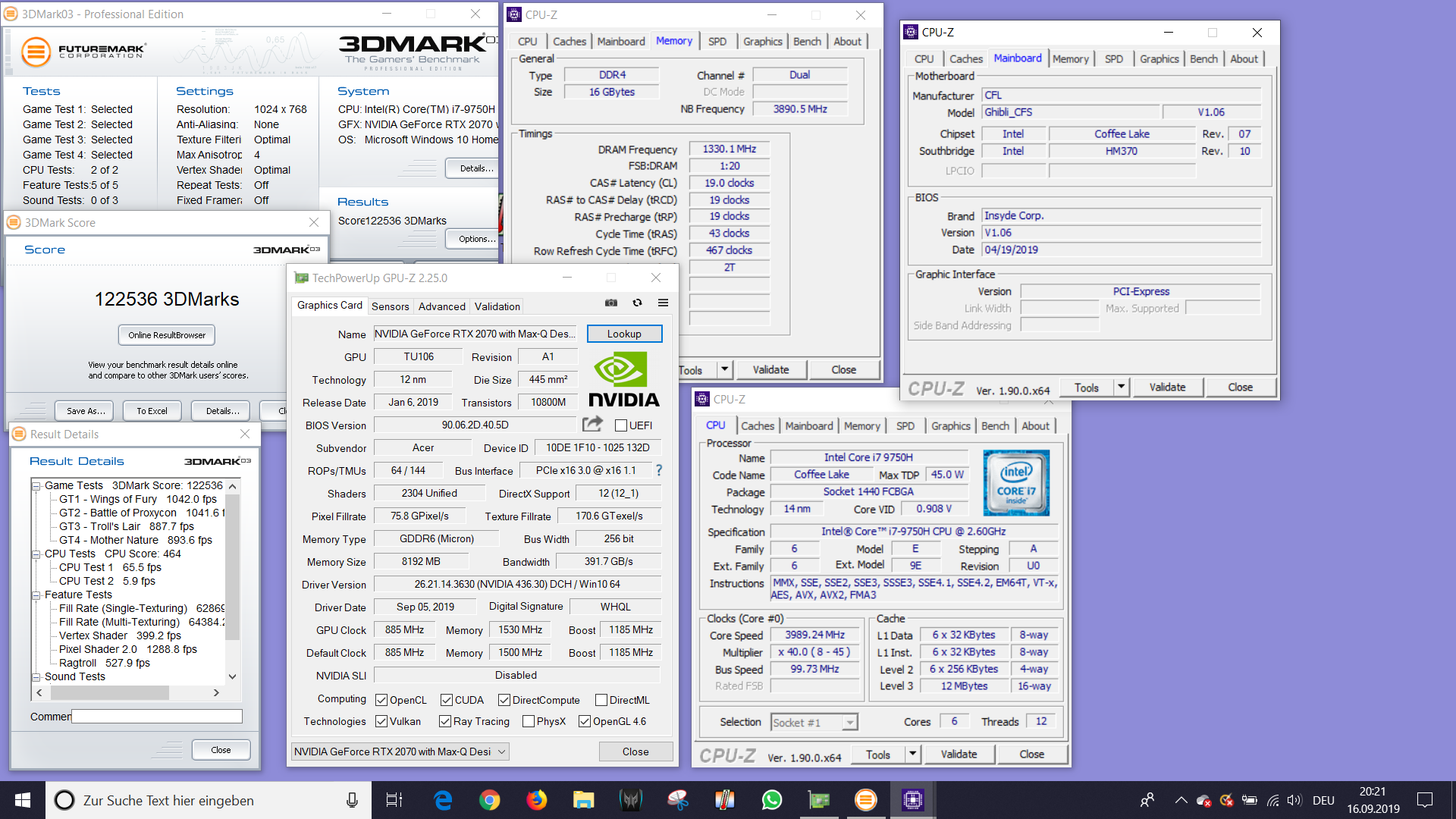Toggle the OpenGL 4.6 checkbox
Image resolution: width=1456 pixels, height=819 pixels.
point(585,721)
